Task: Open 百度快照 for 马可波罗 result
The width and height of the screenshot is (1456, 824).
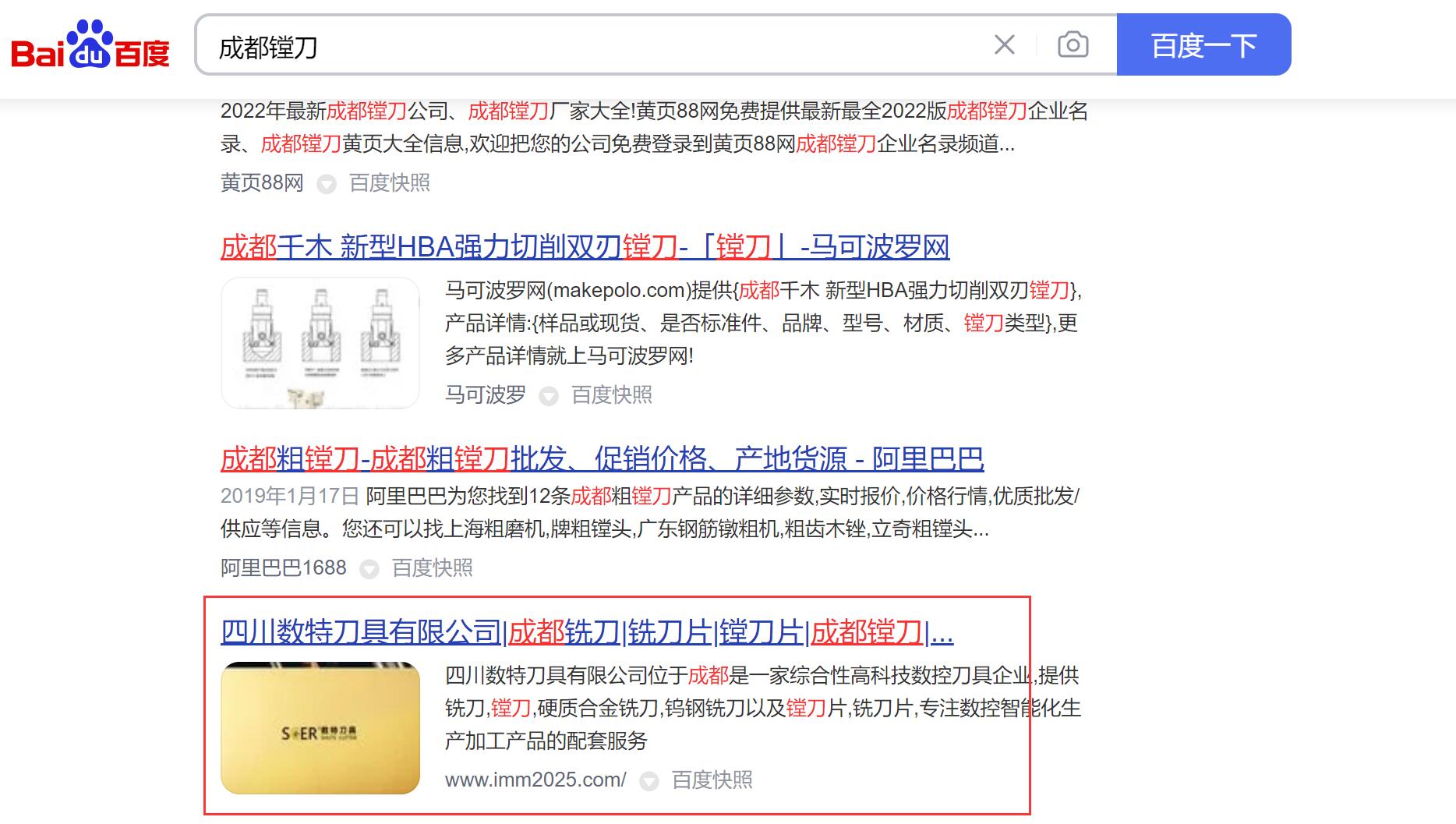Action: coord(611,395)
